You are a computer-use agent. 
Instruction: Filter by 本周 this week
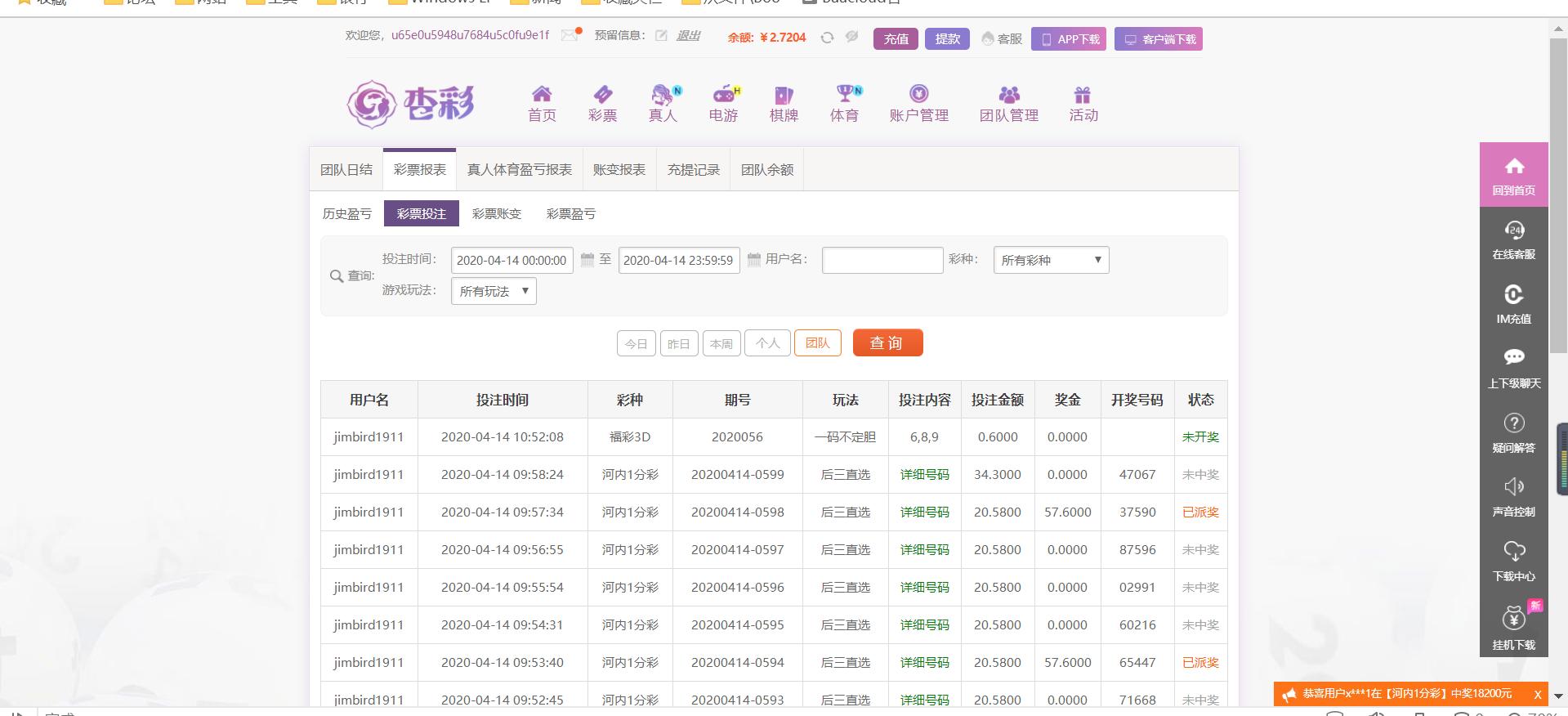pyautogui.click(x=721, y=343)
